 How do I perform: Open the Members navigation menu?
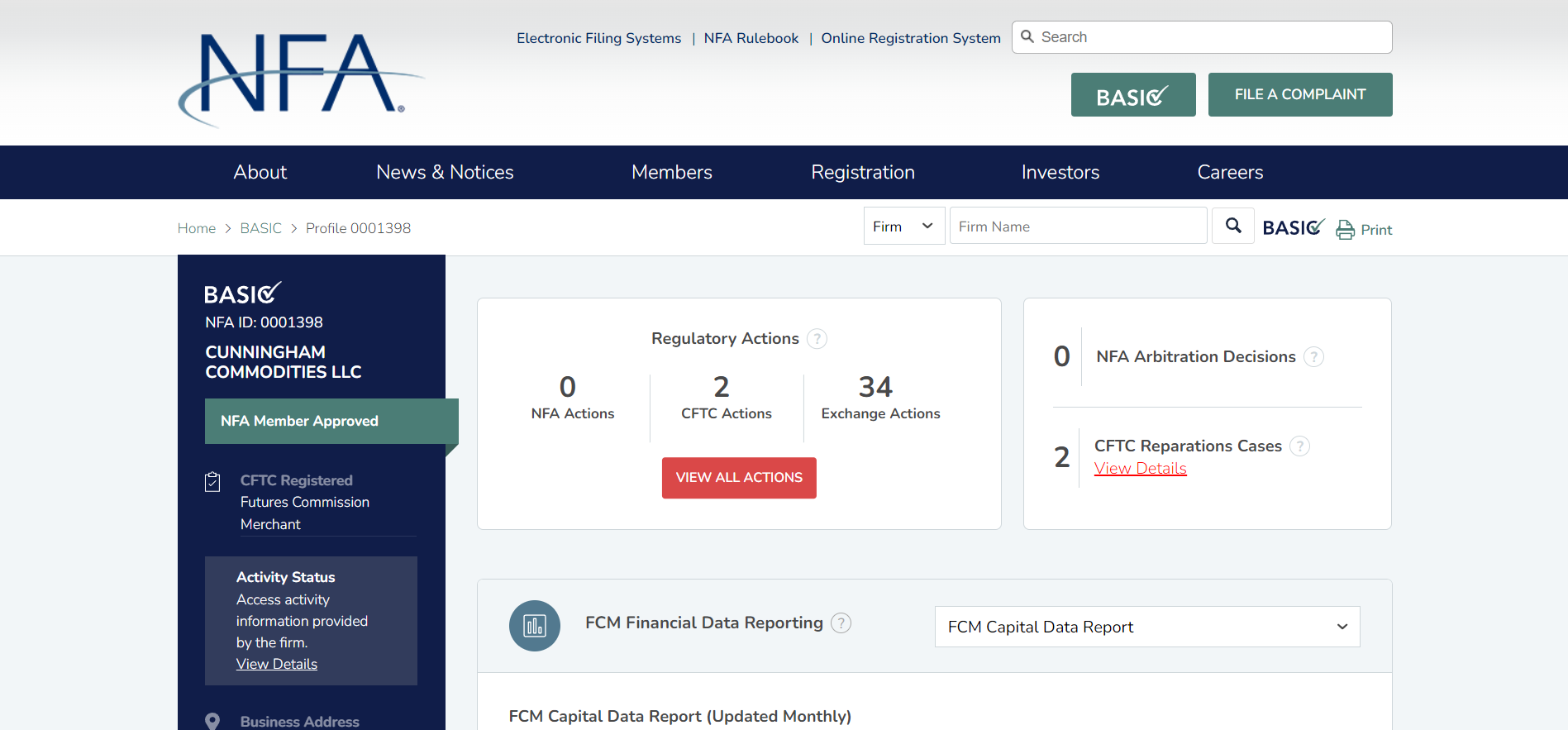[x=671, y=172]
